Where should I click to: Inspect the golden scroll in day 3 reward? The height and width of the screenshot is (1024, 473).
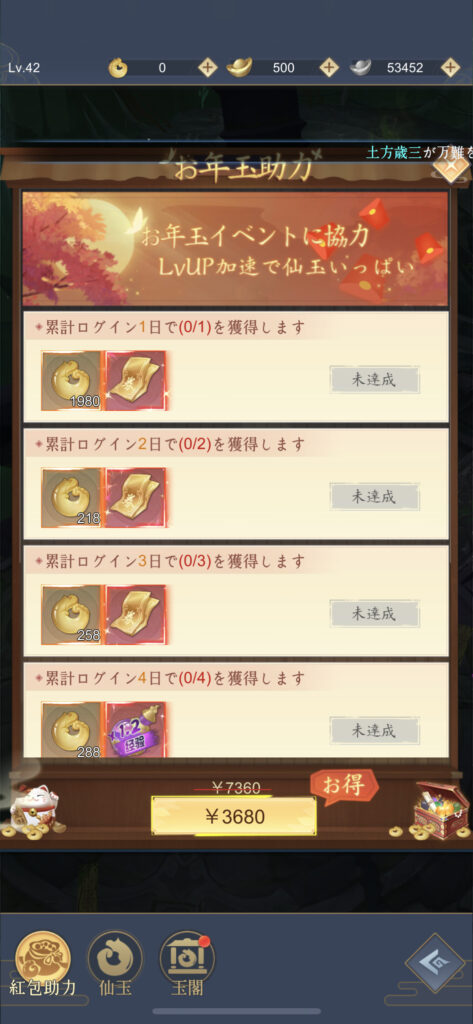[x=136, y=615]
